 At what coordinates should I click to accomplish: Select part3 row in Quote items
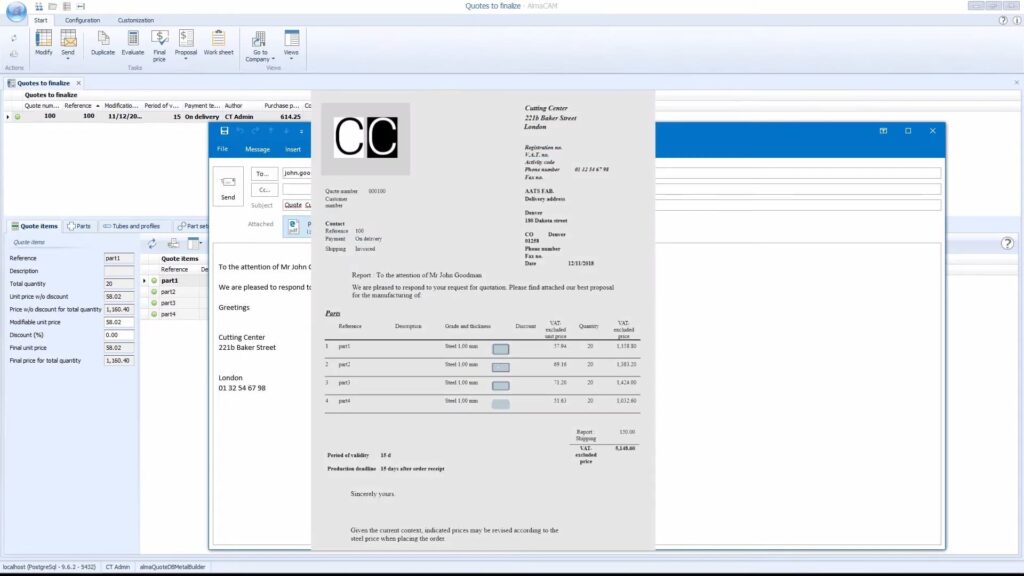pyautogui.click(x=168, y=303)
